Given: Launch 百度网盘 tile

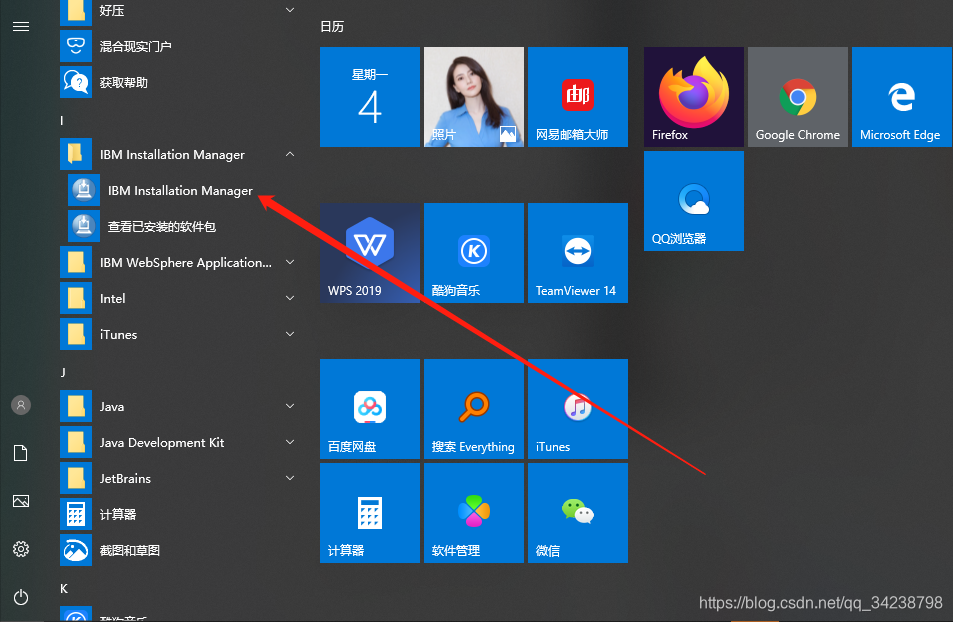Looking at the screenshot, I should point(370,409).
